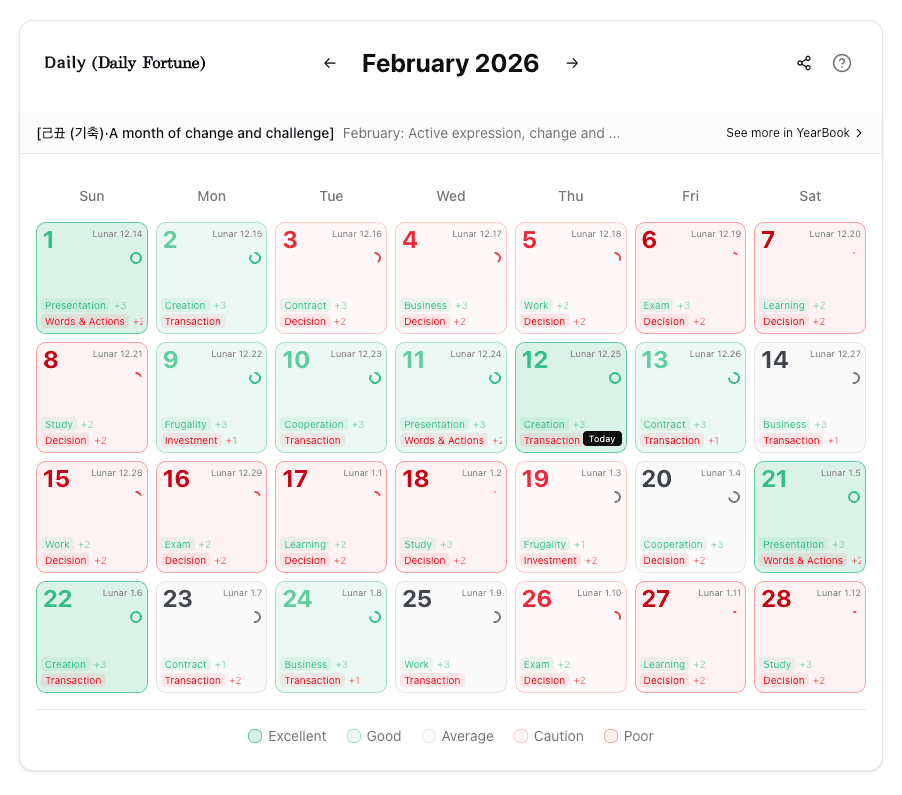Screen dimensions: 902x795
Task: Click the Good color dot in the legend
Action: tap(354, 736)
